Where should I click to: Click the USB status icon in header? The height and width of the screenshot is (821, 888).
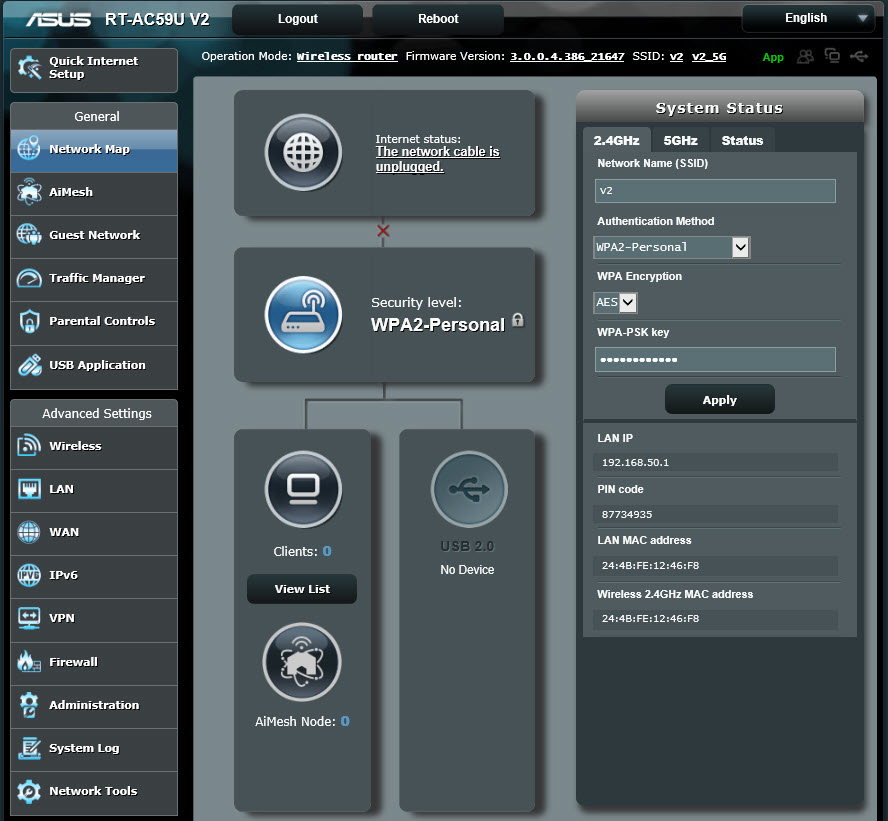859,56
